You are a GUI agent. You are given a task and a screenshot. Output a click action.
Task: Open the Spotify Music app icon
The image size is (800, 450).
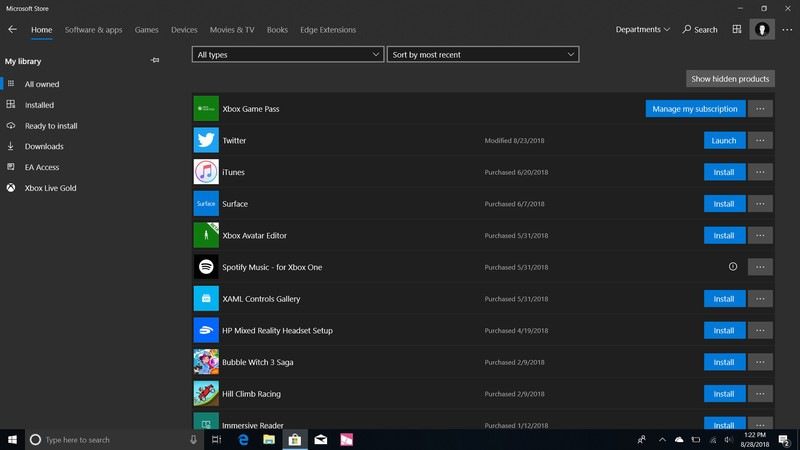pos(206,267)
